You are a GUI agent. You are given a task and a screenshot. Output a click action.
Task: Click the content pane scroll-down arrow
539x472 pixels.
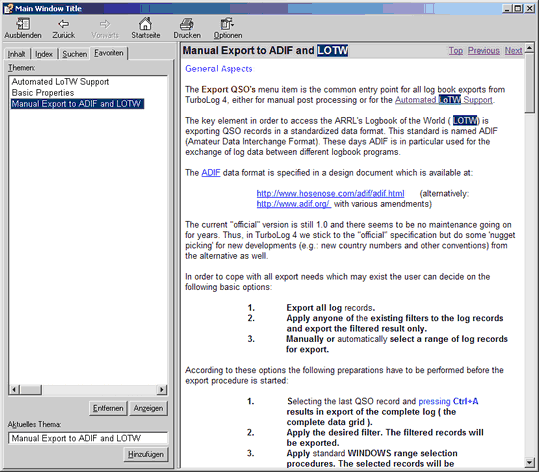[530, 463]
